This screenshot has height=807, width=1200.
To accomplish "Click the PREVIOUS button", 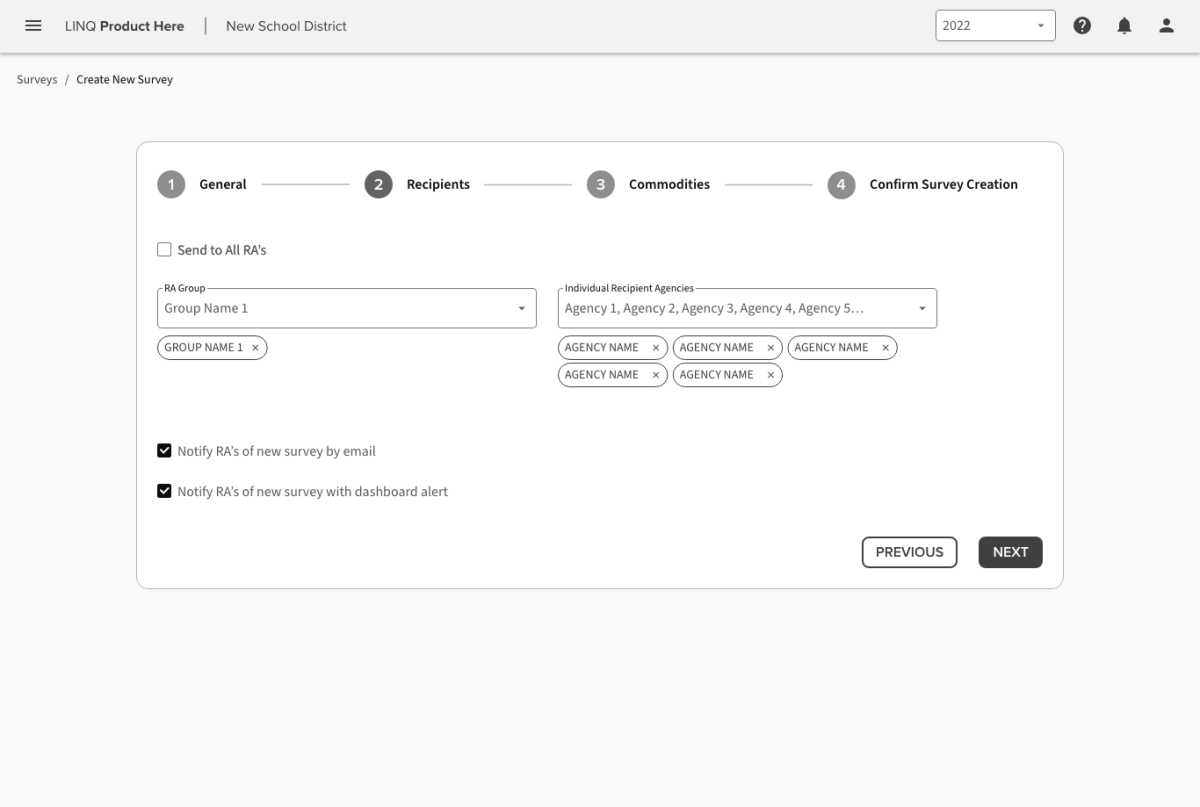I will (x=909, y=552).
